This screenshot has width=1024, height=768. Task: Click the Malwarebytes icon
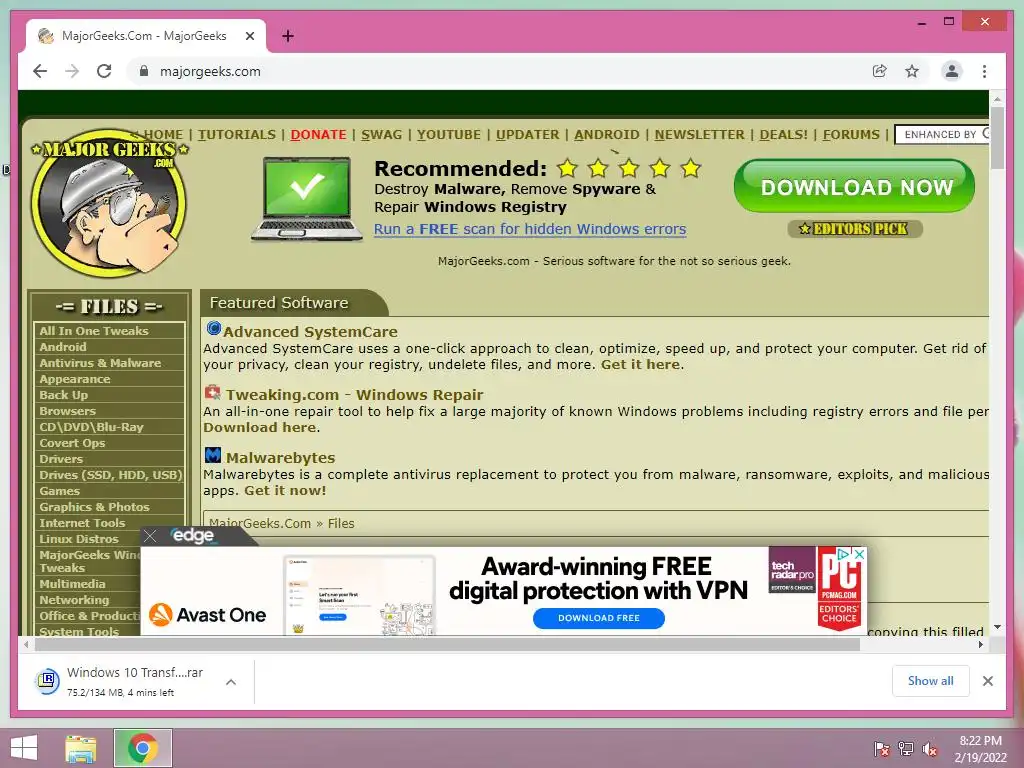[x=213, y=455]
